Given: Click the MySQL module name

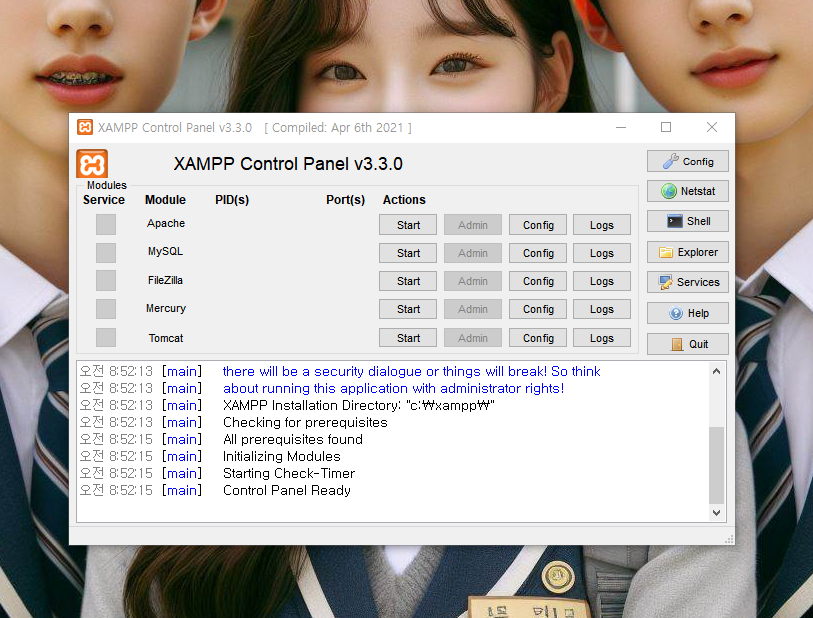Looking at the screenshot, I should coord(165,251).
